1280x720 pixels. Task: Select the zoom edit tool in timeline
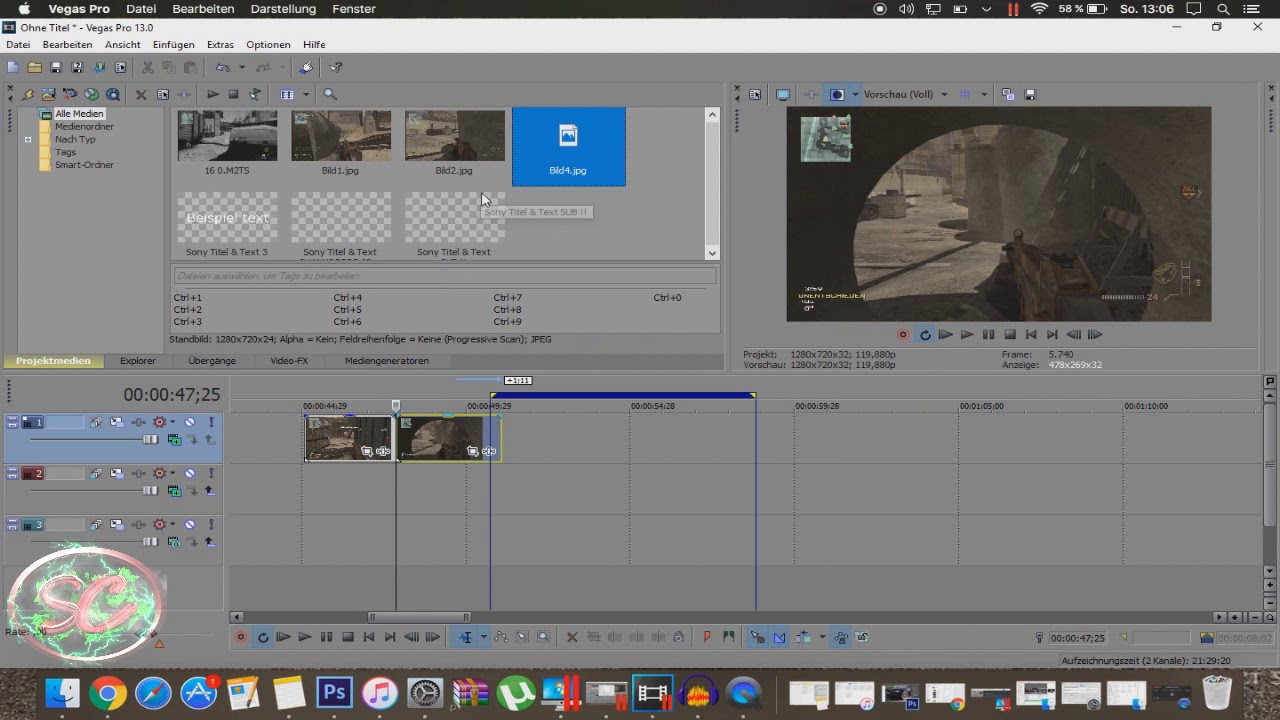pos(543,637)
